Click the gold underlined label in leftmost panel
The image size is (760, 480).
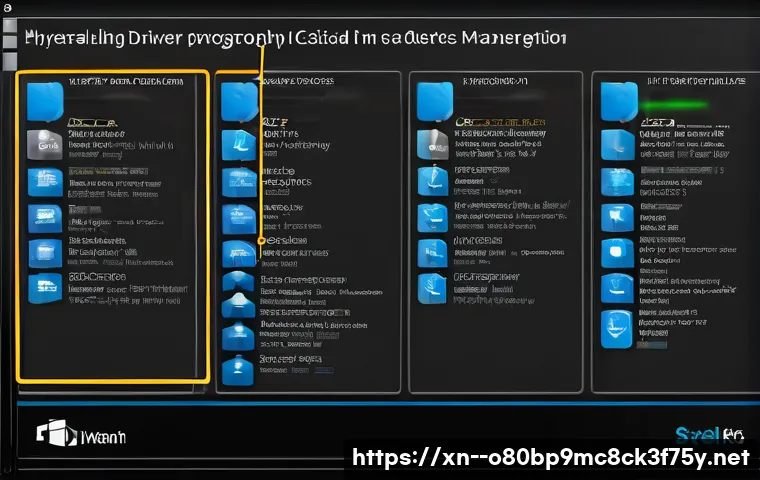pos(92,122)
